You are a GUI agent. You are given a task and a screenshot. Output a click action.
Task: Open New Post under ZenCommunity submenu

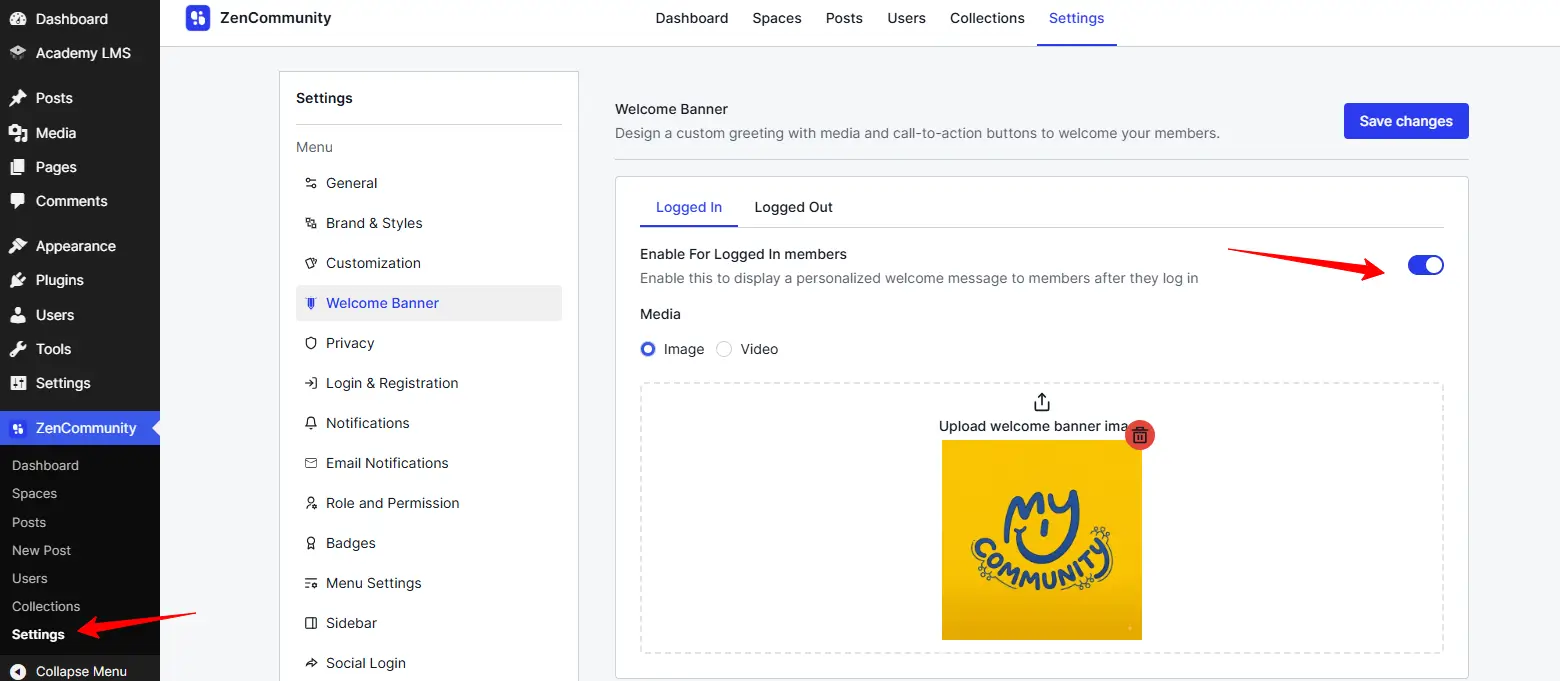pyautogui.click(x=41, y=550)
